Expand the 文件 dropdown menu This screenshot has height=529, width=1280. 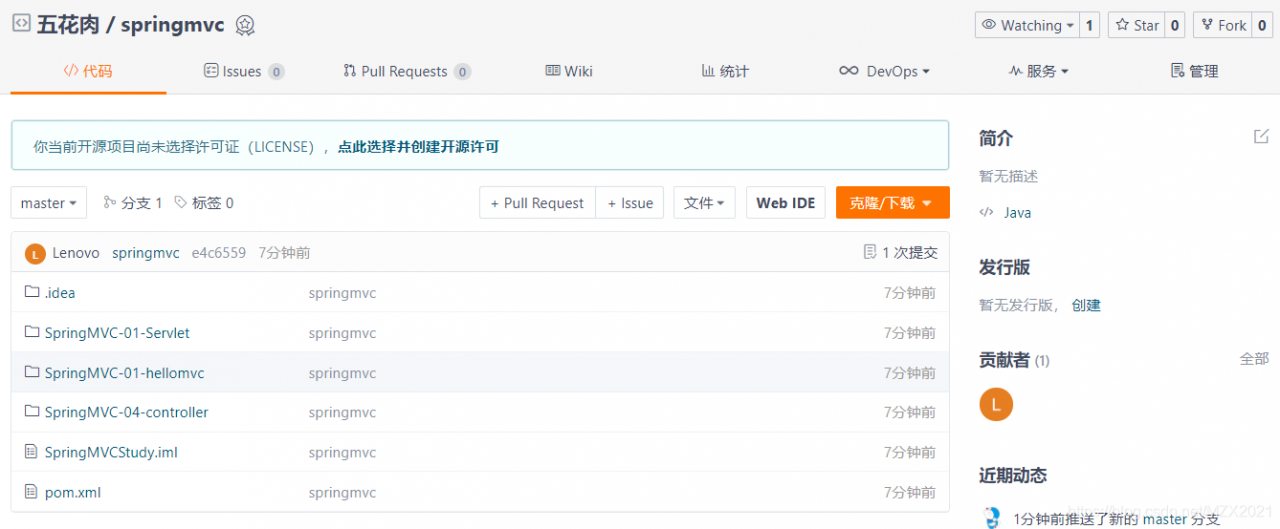point(705,203)
